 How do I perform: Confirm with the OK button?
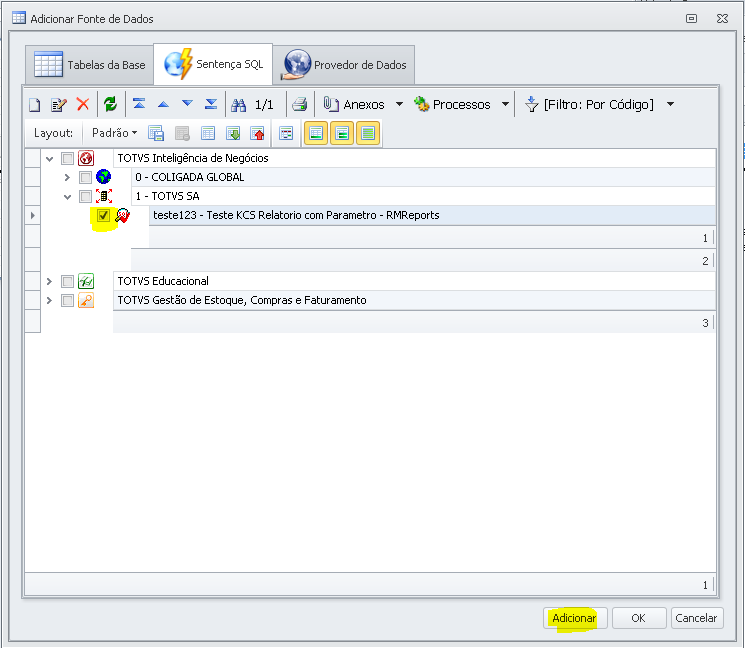tap(639, 618)
